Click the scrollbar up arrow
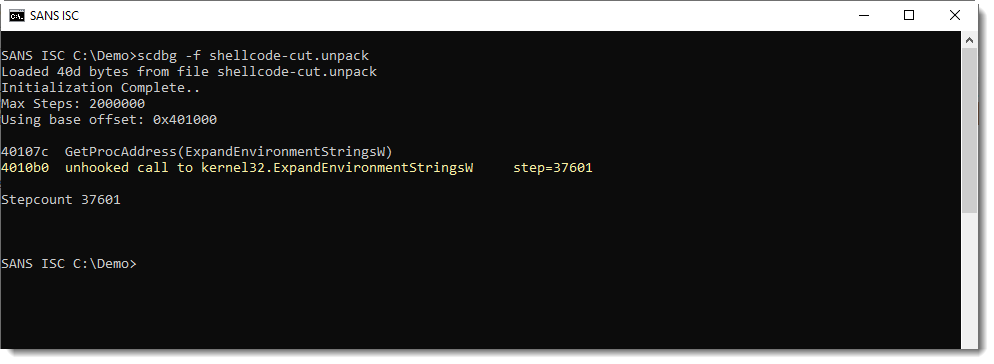Screen dimensions: 994x364 (x=968, y=39)
